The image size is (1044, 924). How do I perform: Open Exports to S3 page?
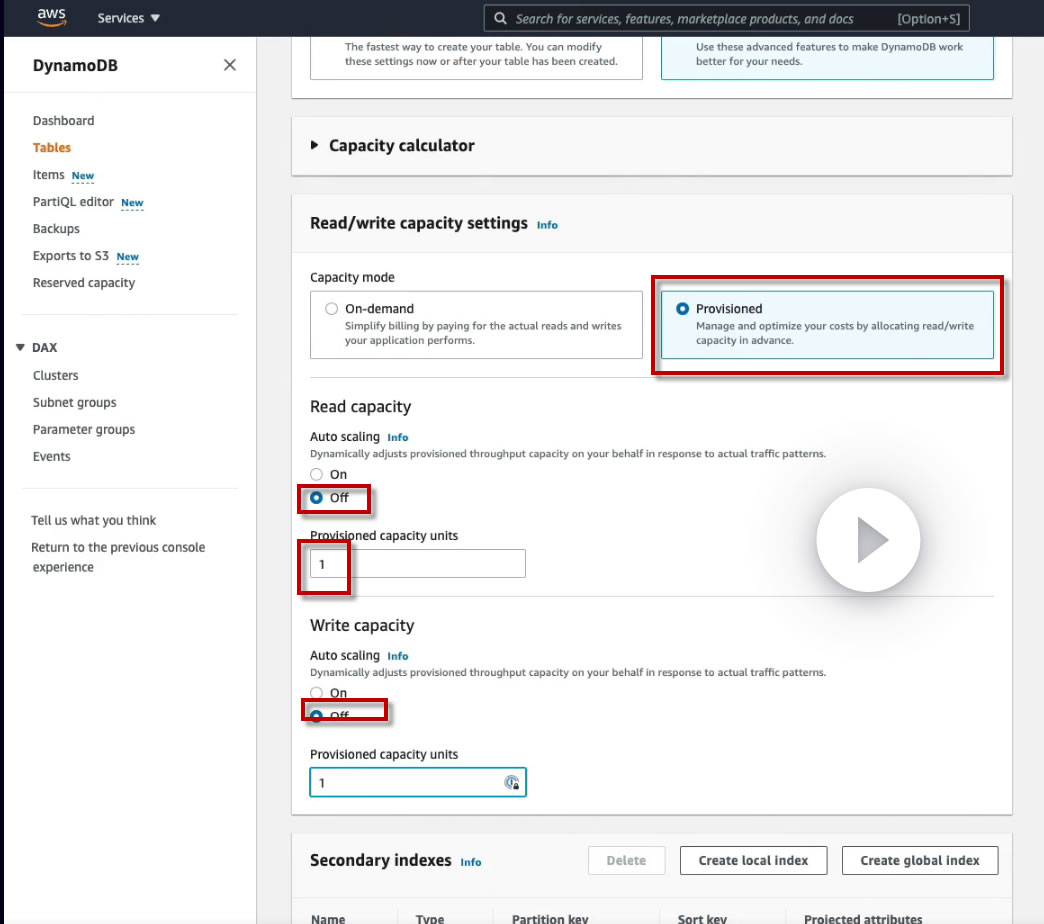pyautogui.click(x=71, y=256)
